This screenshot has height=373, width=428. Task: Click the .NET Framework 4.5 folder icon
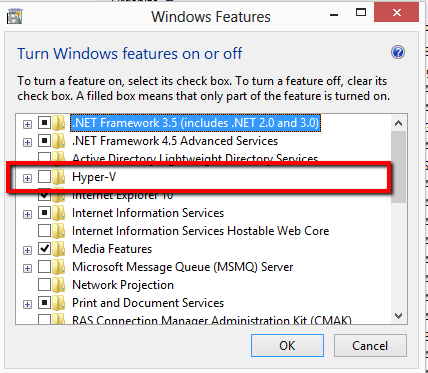coord(59,141)
